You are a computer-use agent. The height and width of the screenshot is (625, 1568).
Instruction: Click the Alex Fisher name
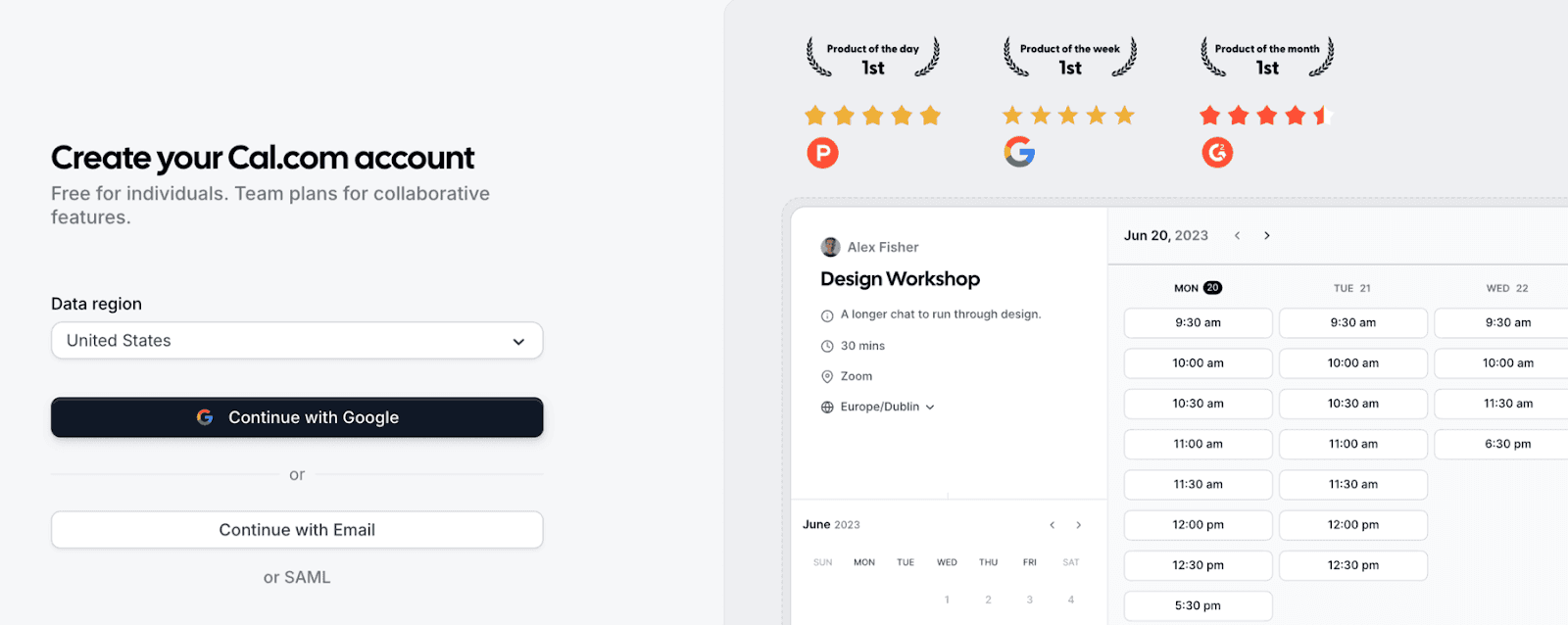coord(883,247)
